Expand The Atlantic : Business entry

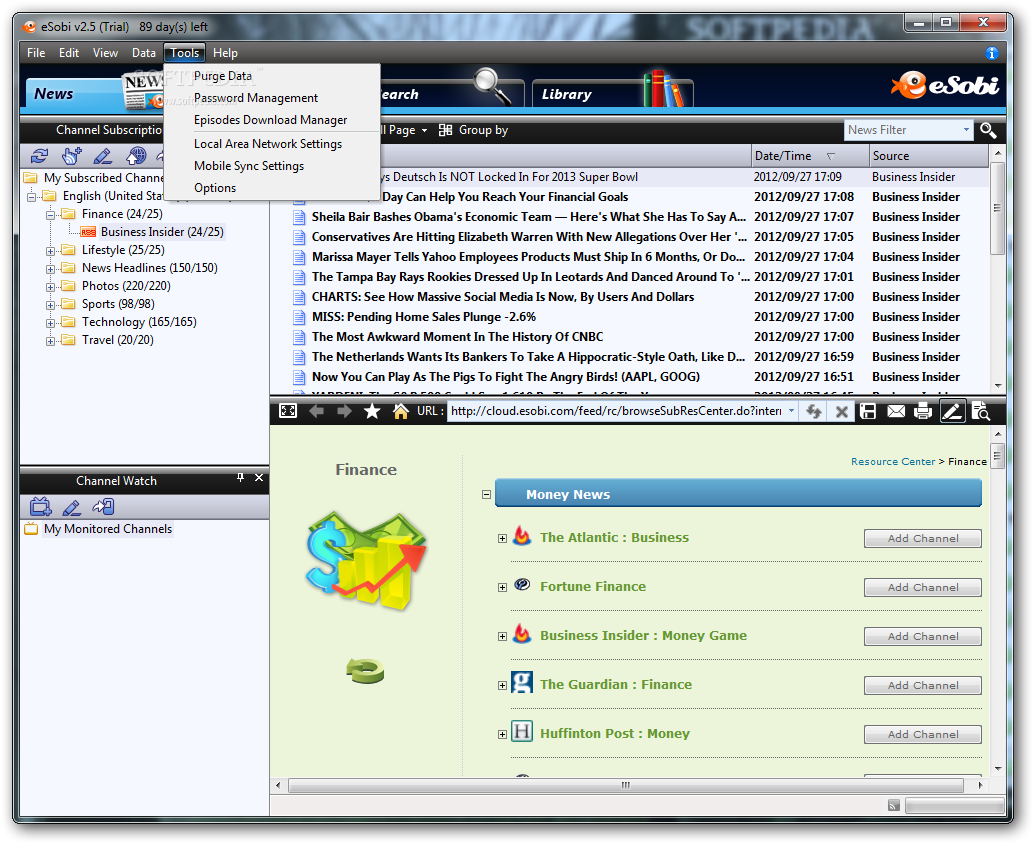502,539
